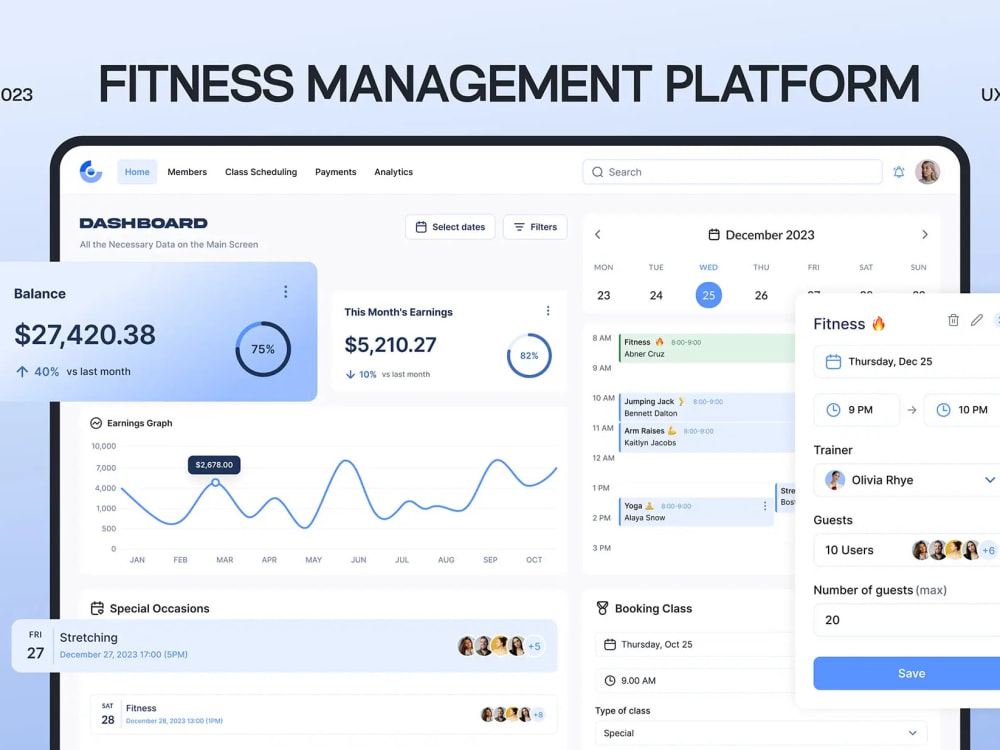1000x750 pixels.
Task: Delete the Fitness event with trash icon
Action: coord(953,320)
